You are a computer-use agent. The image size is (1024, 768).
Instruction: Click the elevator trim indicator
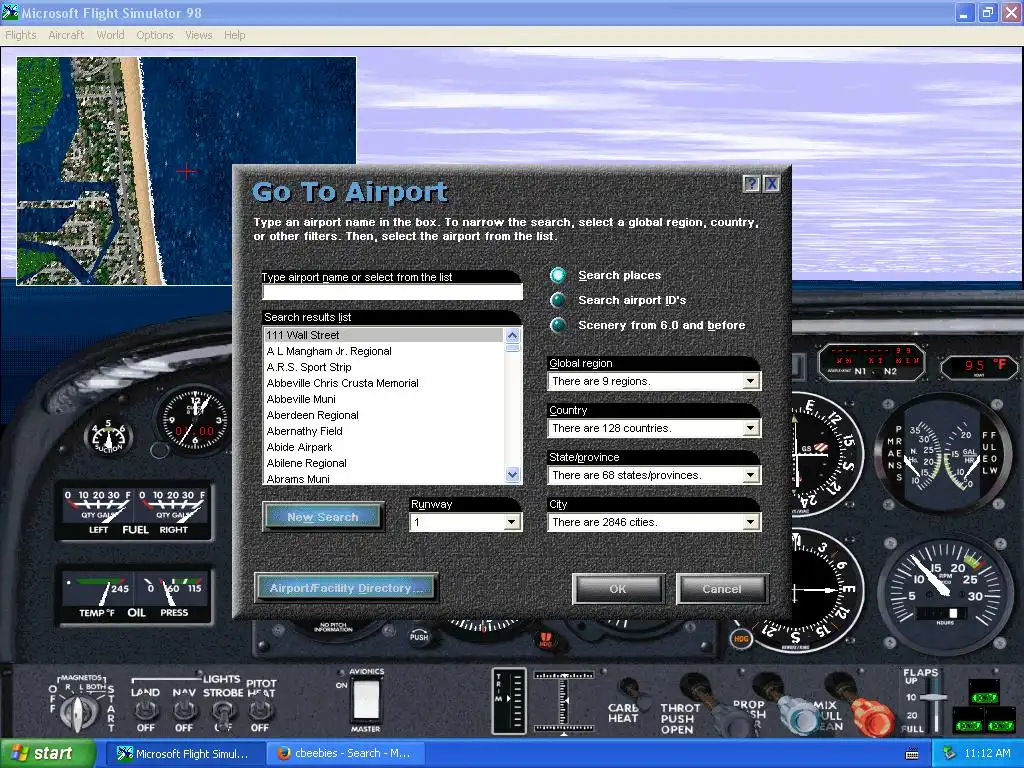(x=510, y=702)
